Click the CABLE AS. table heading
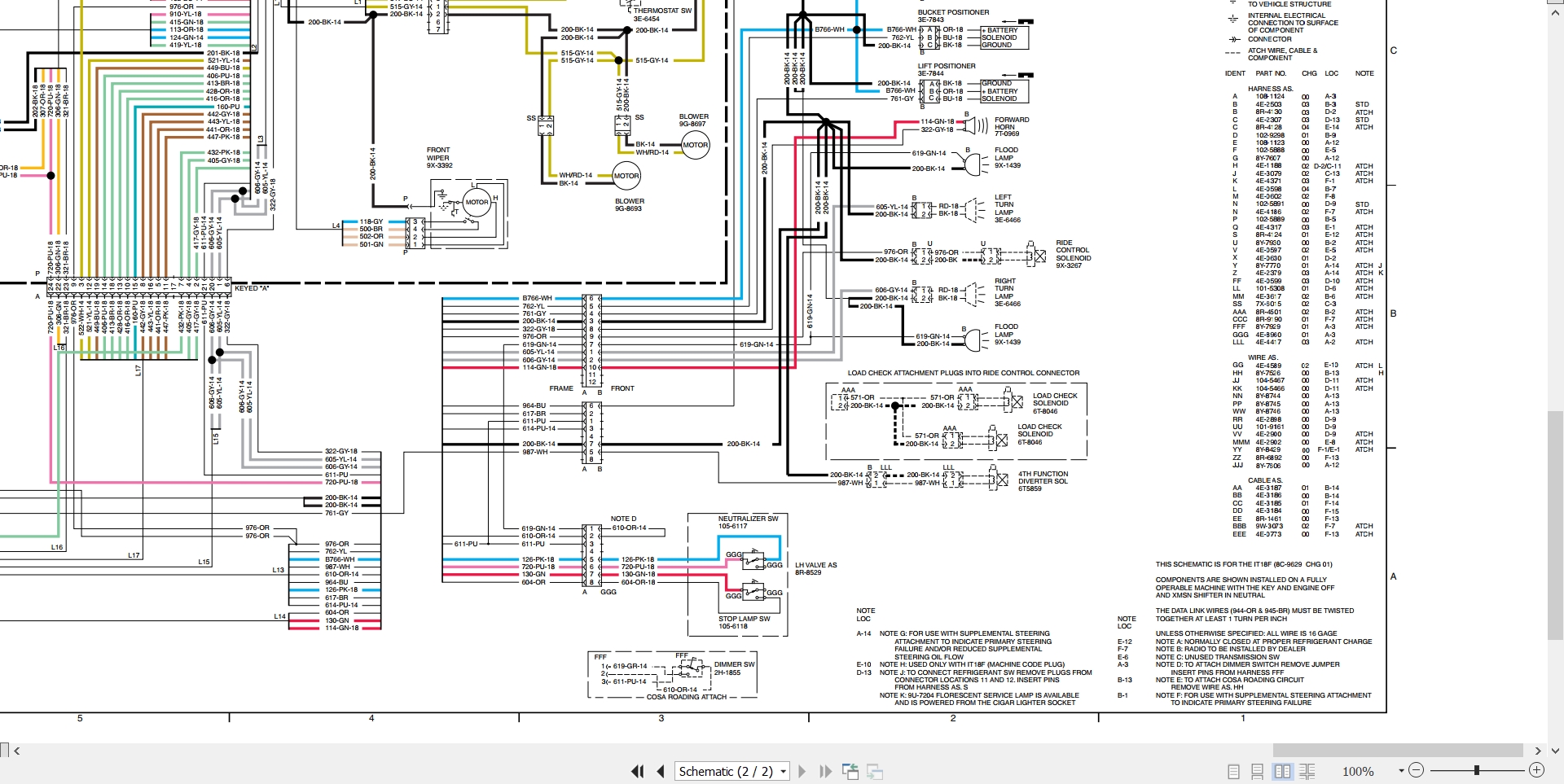The height and width of the screenshot is (784, 1564). pos(1264,480)
